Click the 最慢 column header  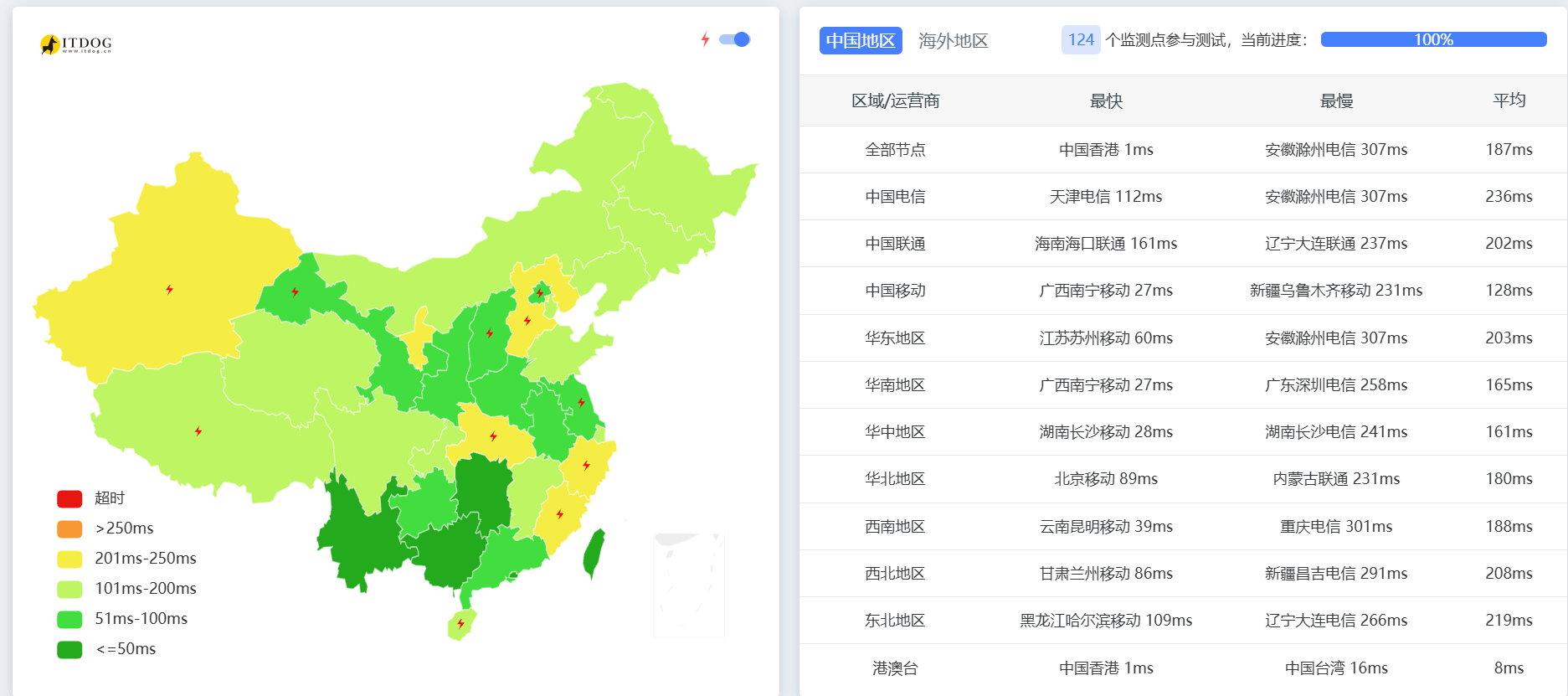pyautogui.click(x=1336, y=101)
